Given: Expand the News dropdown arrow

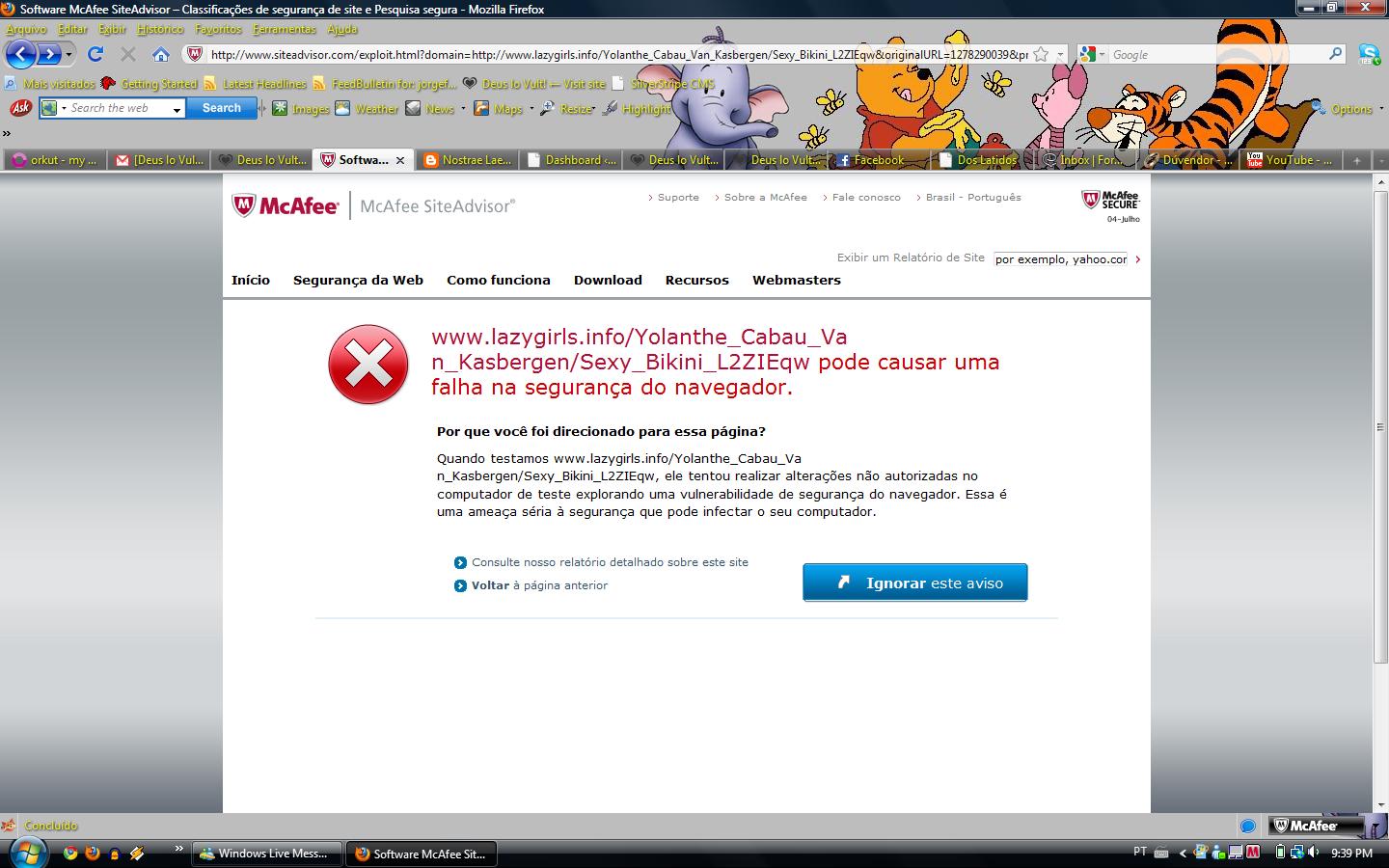Looking at the screenshot, I should (463, 109).
